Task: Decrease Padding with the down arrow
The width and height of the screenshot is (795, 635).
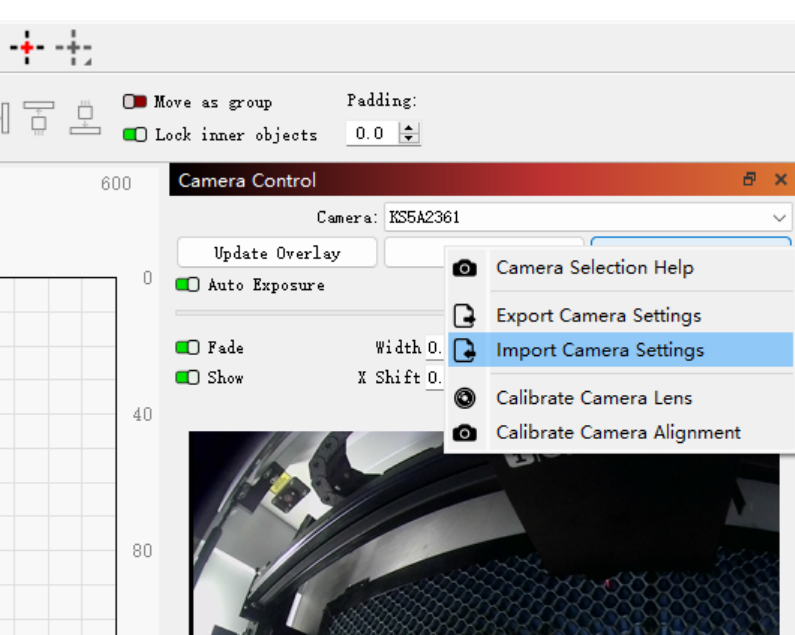Action: pyautogui.click(x=409, y=138)
